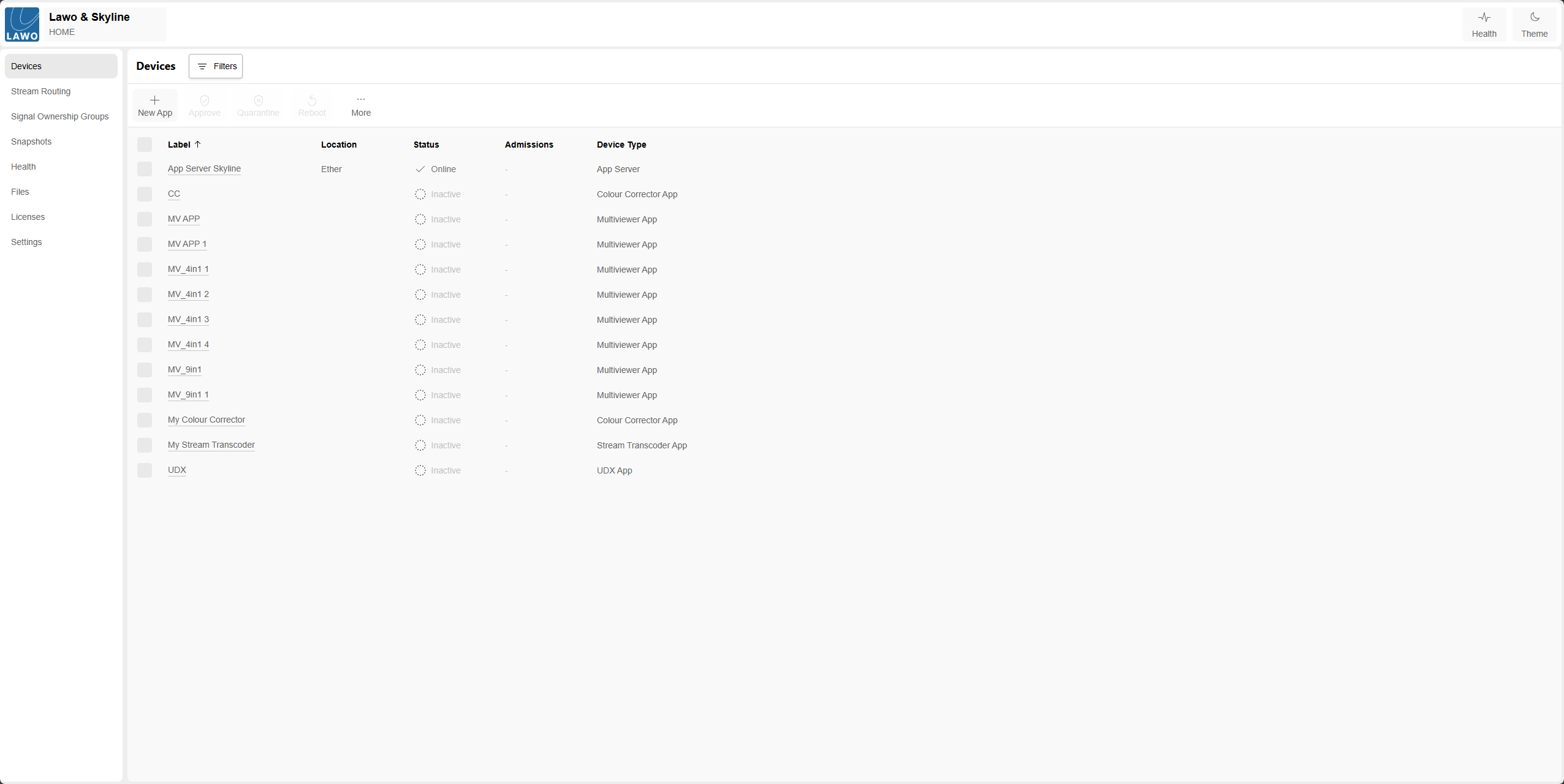Open the MV APP device link
1564x784 pixels.
click(x=184, y=219)
